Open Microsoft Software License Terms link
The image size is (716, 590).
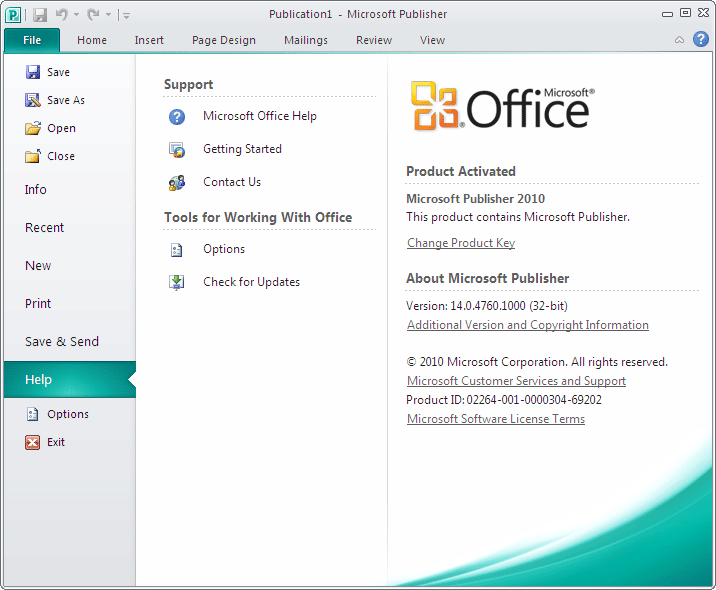coord(495,419)
